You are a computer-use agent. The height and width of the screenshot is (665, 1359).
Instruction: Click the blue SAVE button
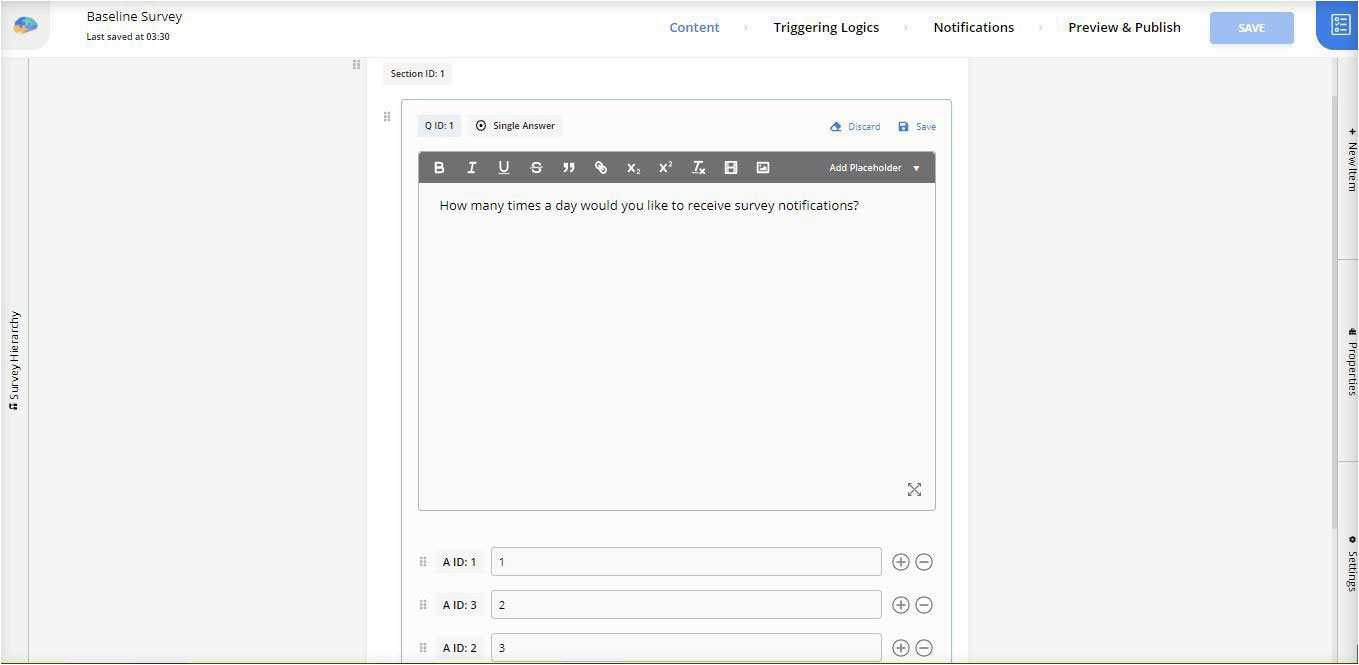point(1251,28)
